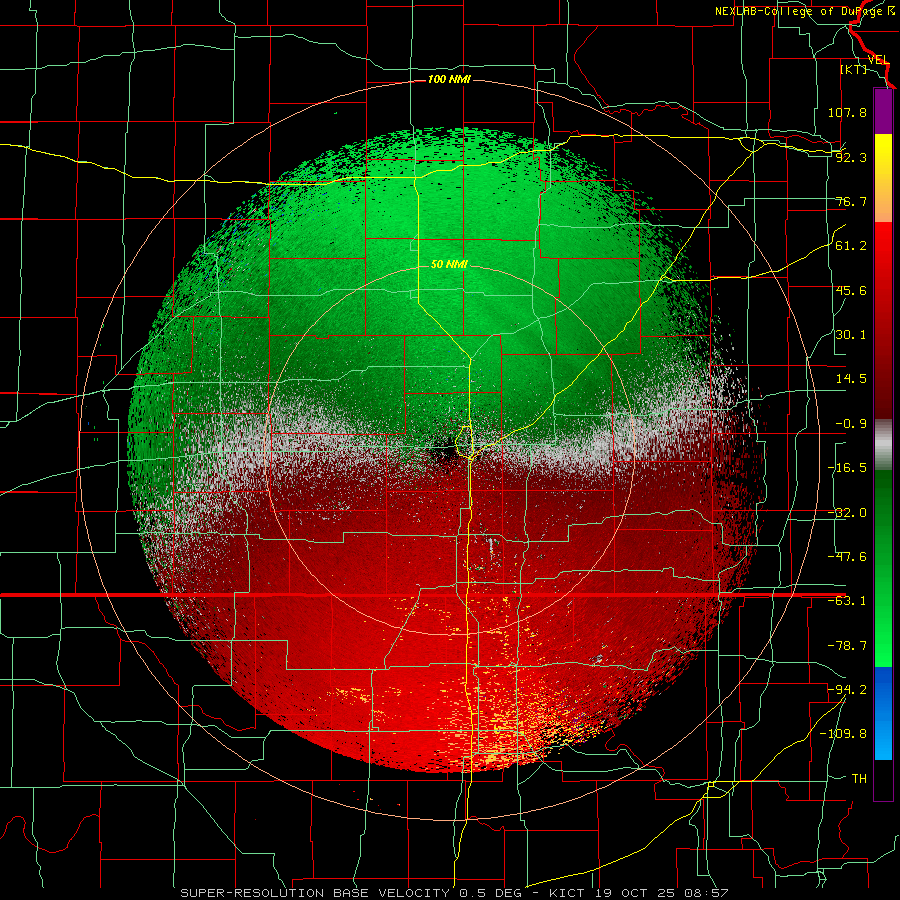This screenshot has width=900, height=900.
Task: Pick the blue segment of the color bar
Action: coord(883,713)
